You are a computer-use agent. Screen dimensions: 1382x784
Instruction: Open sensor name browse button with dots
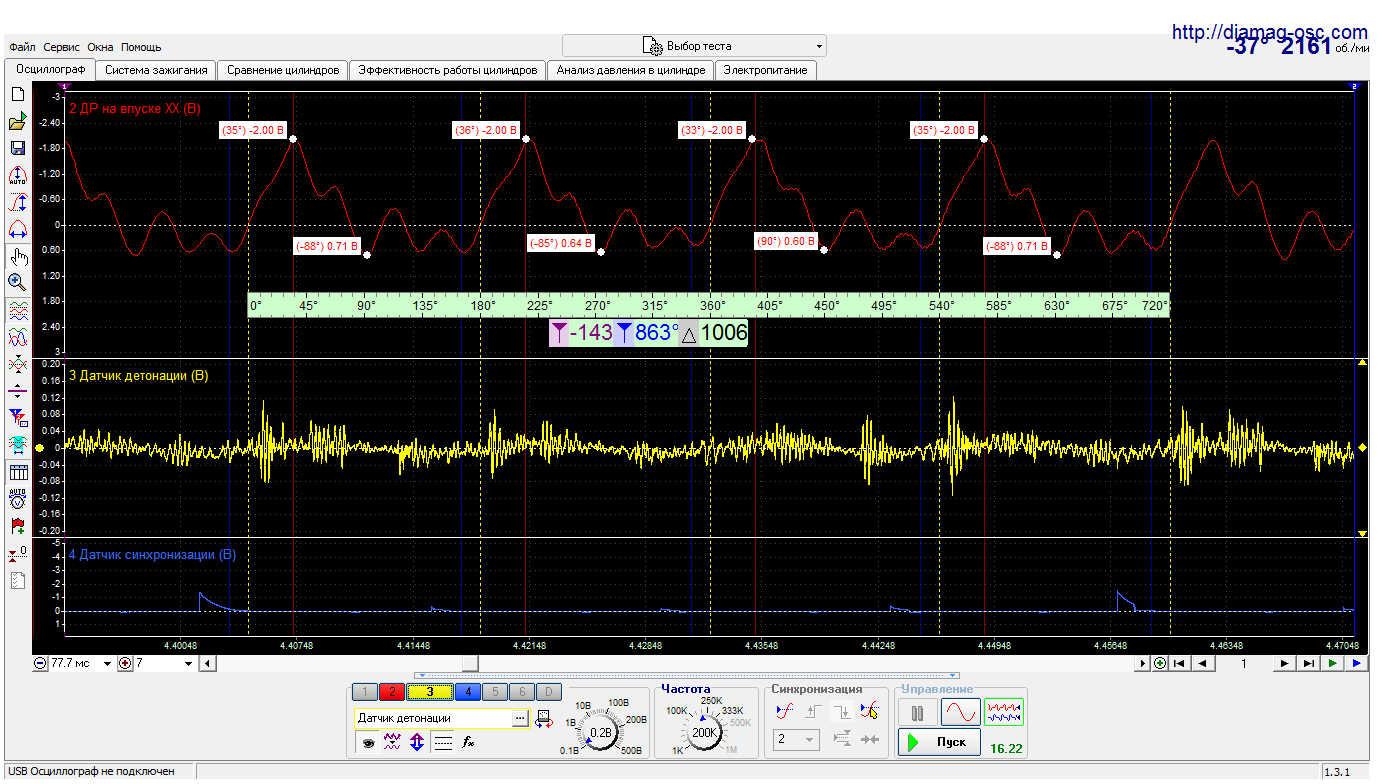(x=520, y=718)
